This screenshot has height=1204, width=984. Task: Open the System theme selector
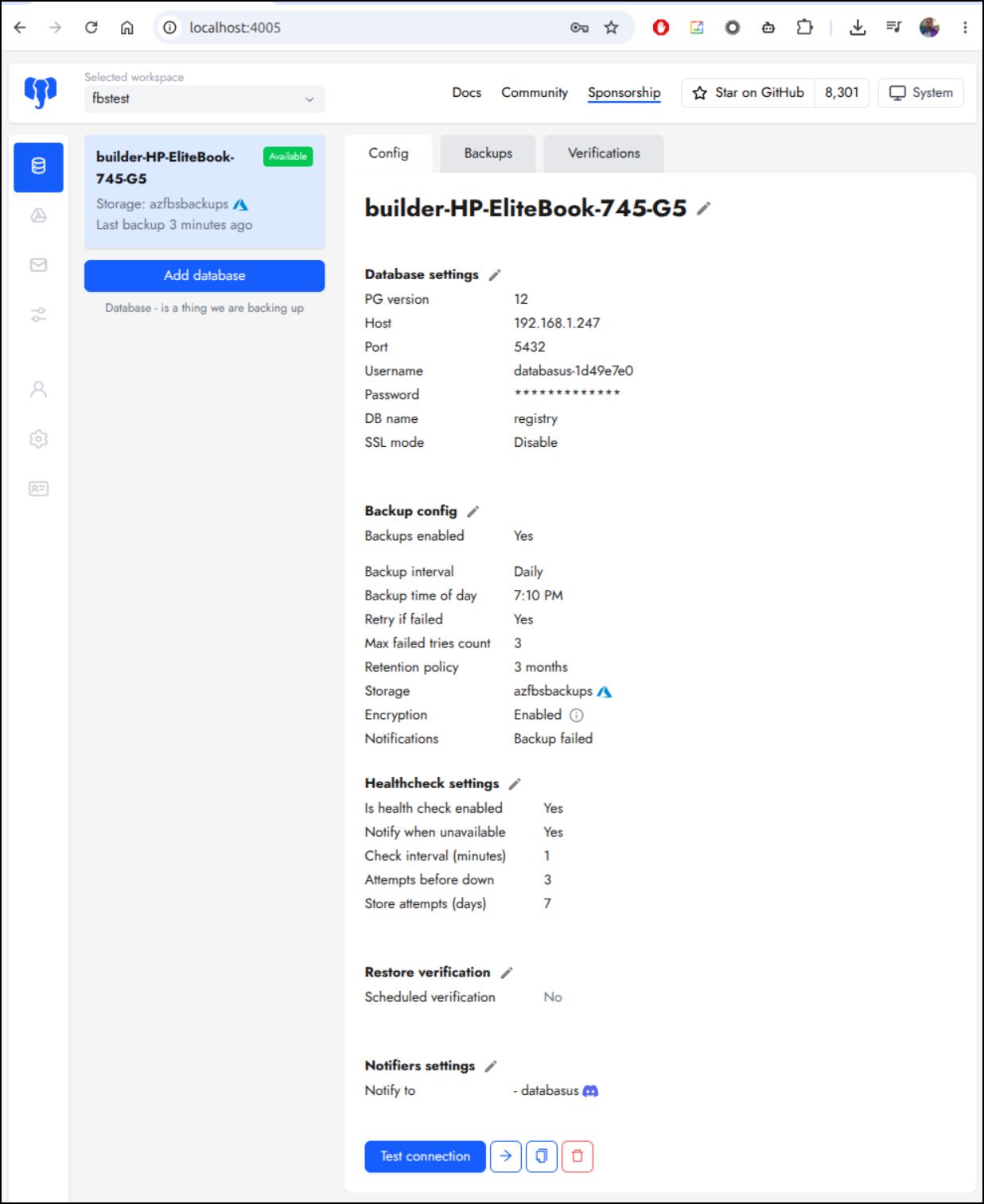coord(921,93)
